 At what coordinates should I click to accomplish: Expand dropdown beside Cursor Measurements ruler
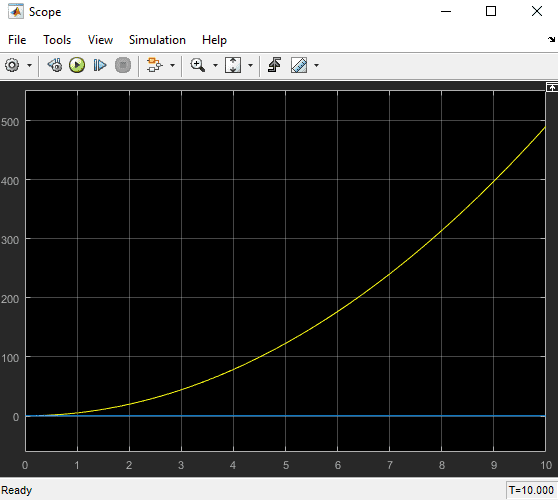coord(316,65)
